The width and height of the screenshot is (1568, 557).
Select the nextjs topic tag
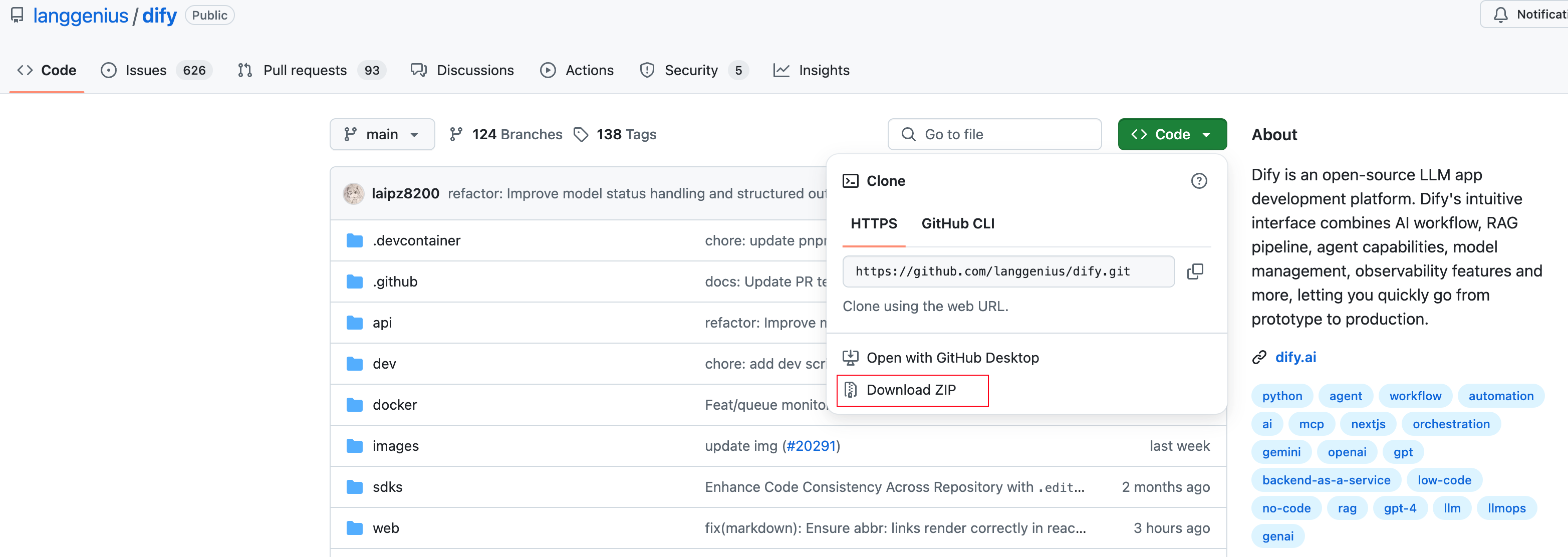click(x=1368, y=424)
